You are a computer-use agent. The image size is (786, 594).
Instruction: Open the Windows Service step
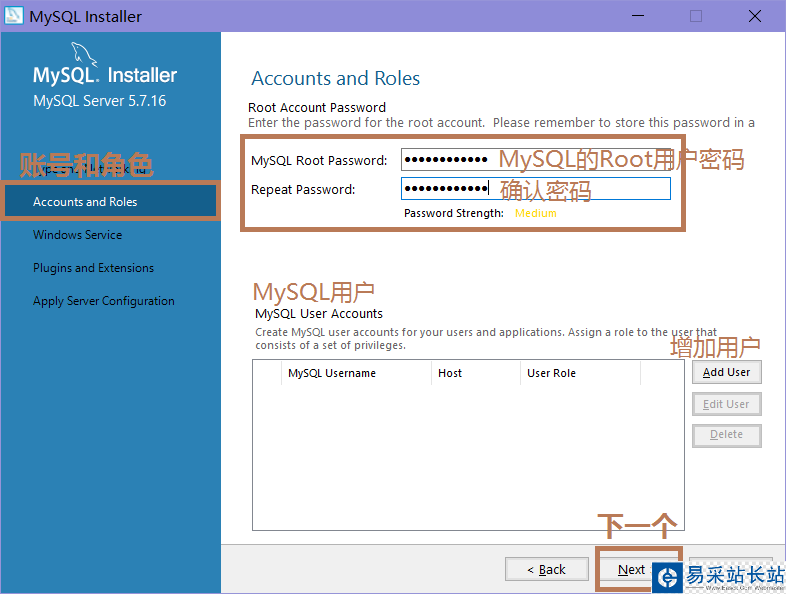[x=78, y=235]
